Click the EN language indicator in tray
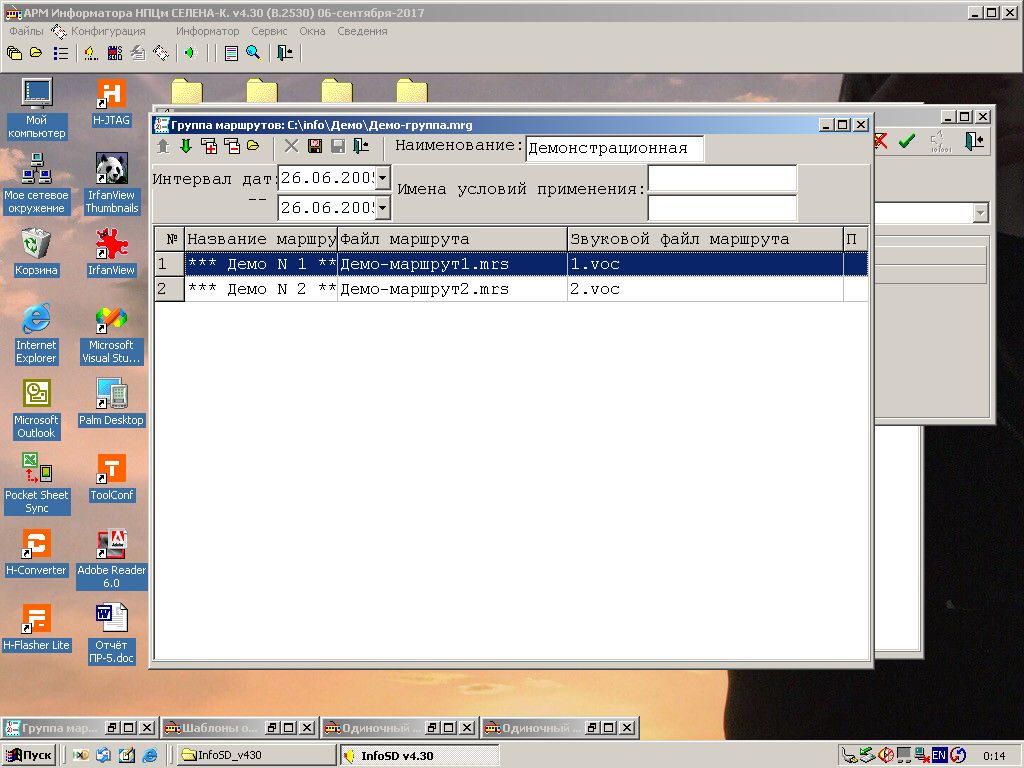Viewport: 1024px width, 768px height. click(x=939, y=756)
